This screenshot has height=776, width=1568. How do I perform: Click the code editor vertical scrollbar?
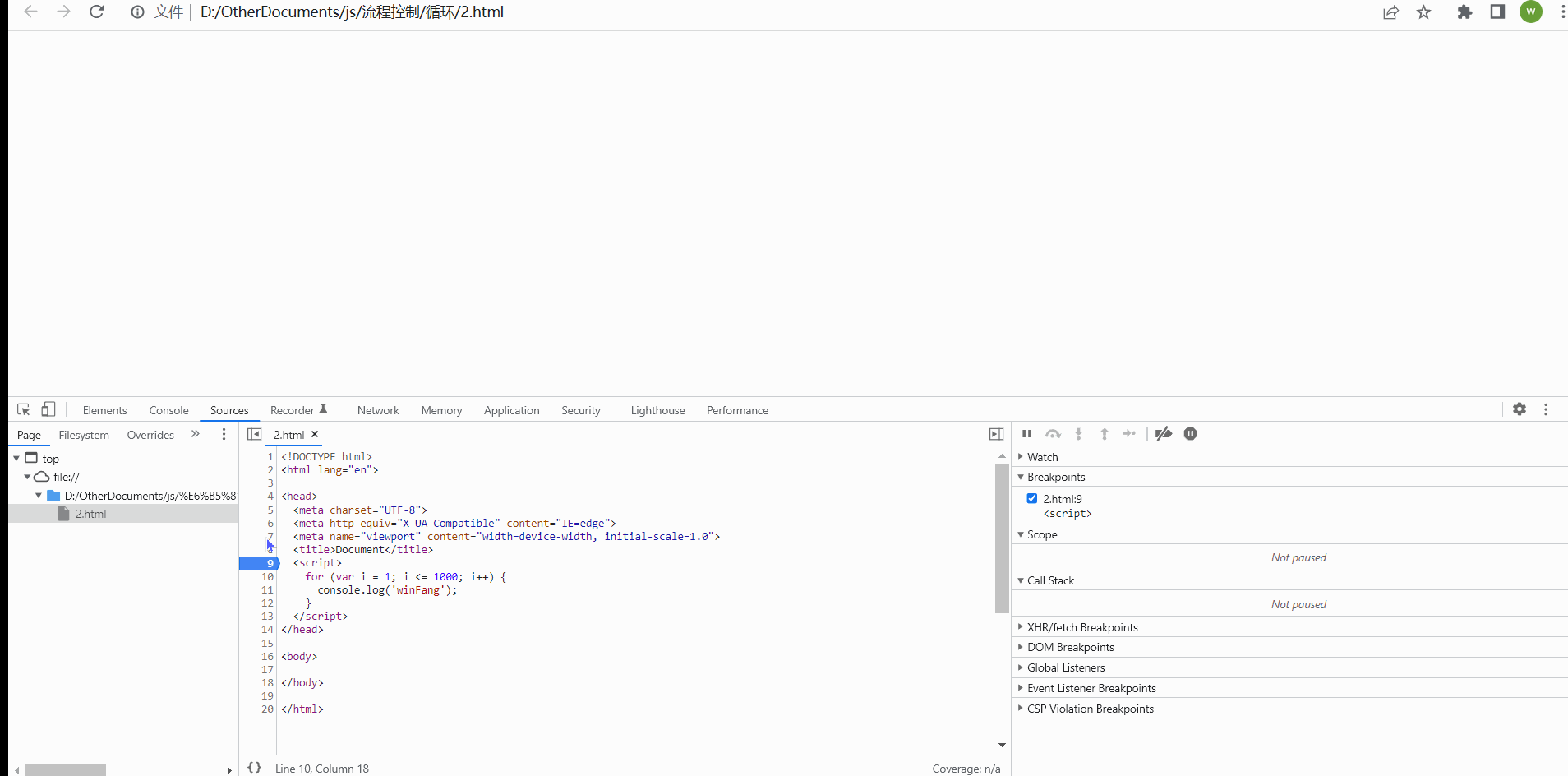(x=1002, y=538)
